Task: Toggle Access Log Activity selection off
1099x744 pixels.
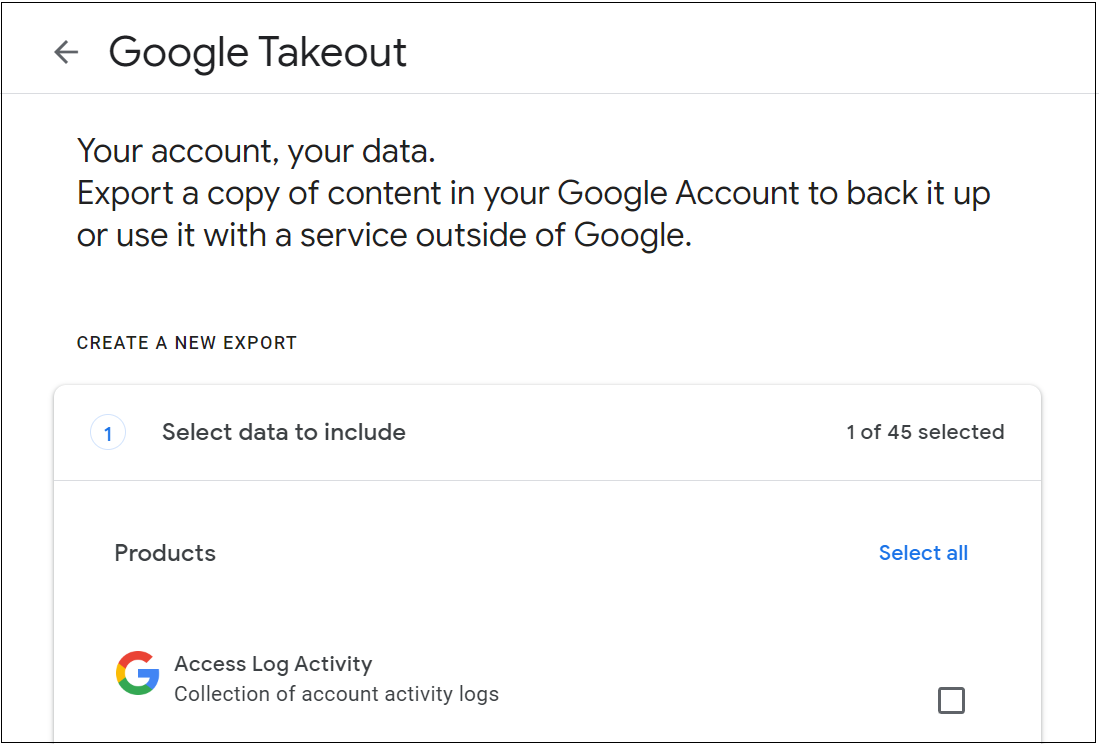Action: coord(951,700)
